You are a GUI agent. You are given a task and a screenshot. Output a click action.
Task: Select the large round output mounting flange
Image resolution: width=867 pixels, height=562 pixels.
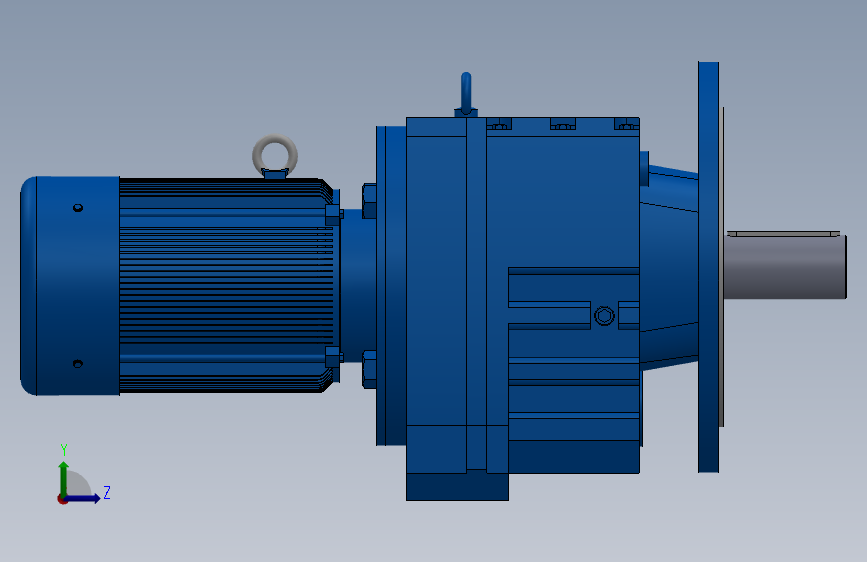pos(708,267)
